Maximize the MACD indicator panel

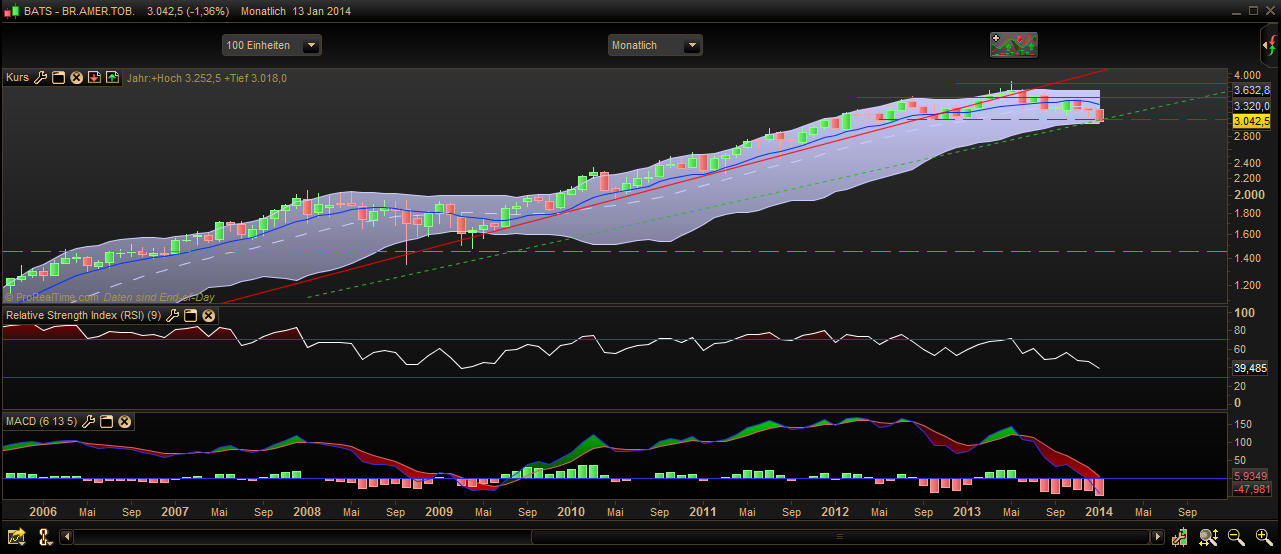(x=106, y=422)
